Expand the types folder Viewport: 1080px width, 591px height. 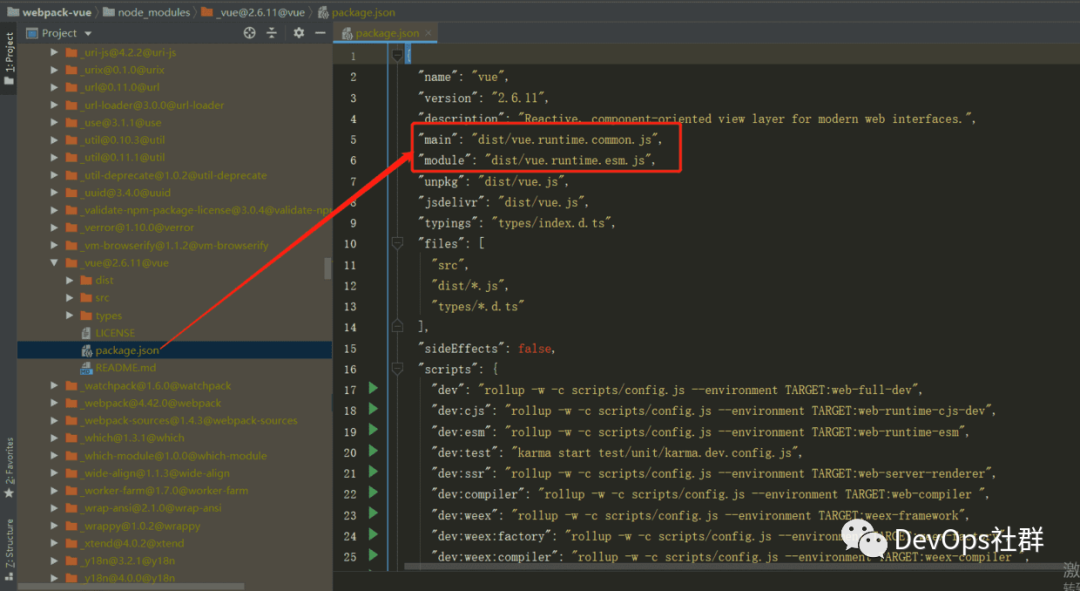coord(70,315)
